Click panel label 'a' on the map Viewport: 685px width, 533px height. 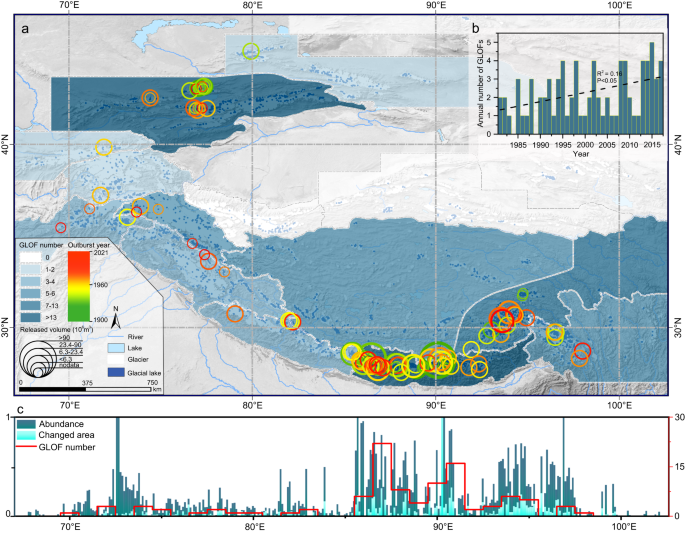(25, 29)
